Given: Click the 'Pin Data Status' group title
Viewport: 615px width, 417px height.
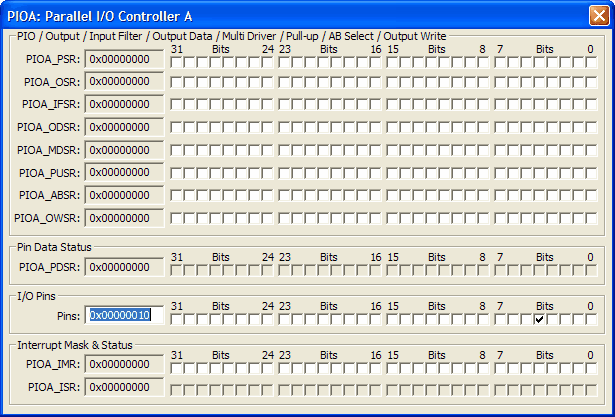Looking at the screenshot, I should [54, 247].
